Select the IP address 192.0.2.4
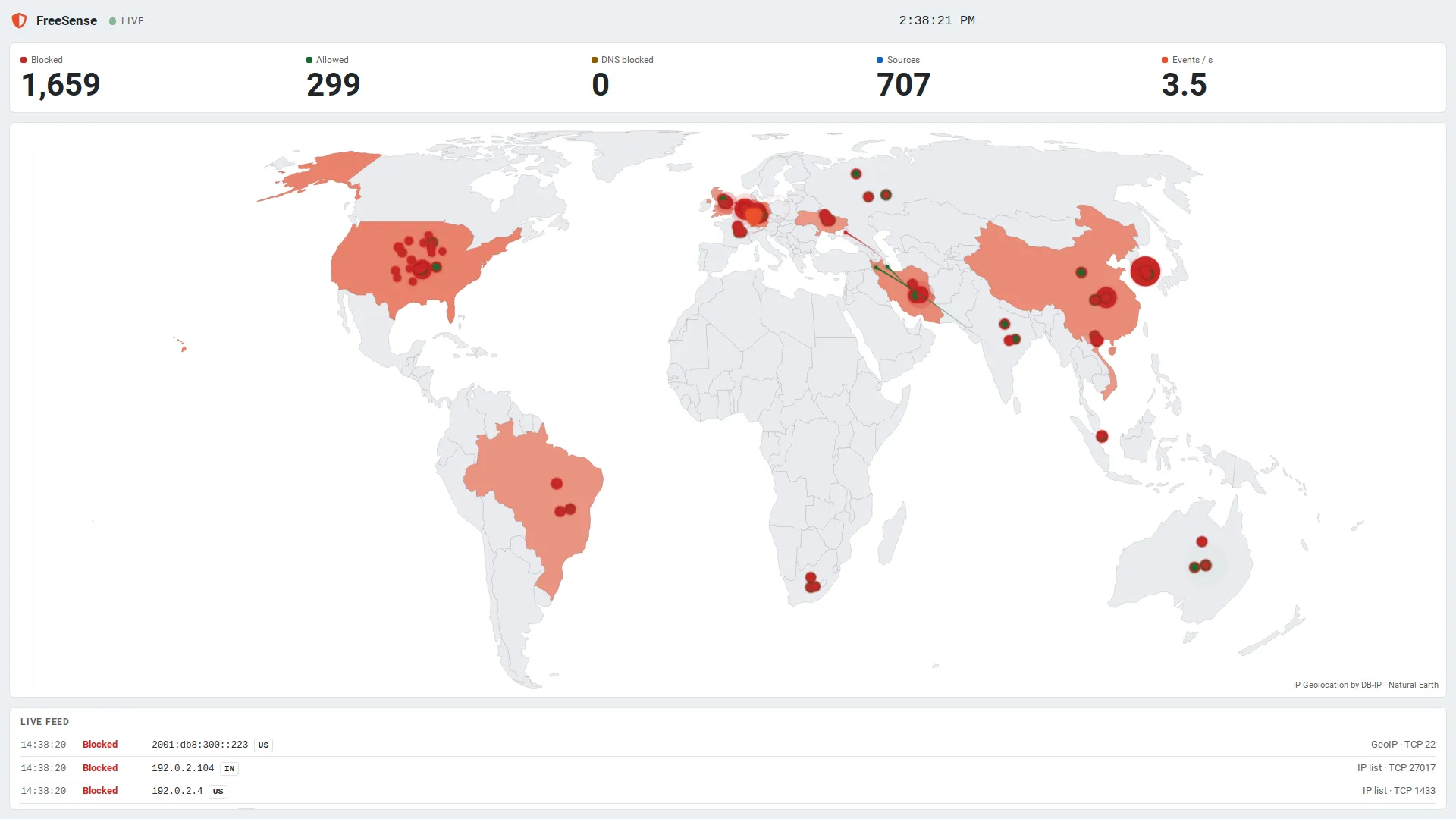 177,791
